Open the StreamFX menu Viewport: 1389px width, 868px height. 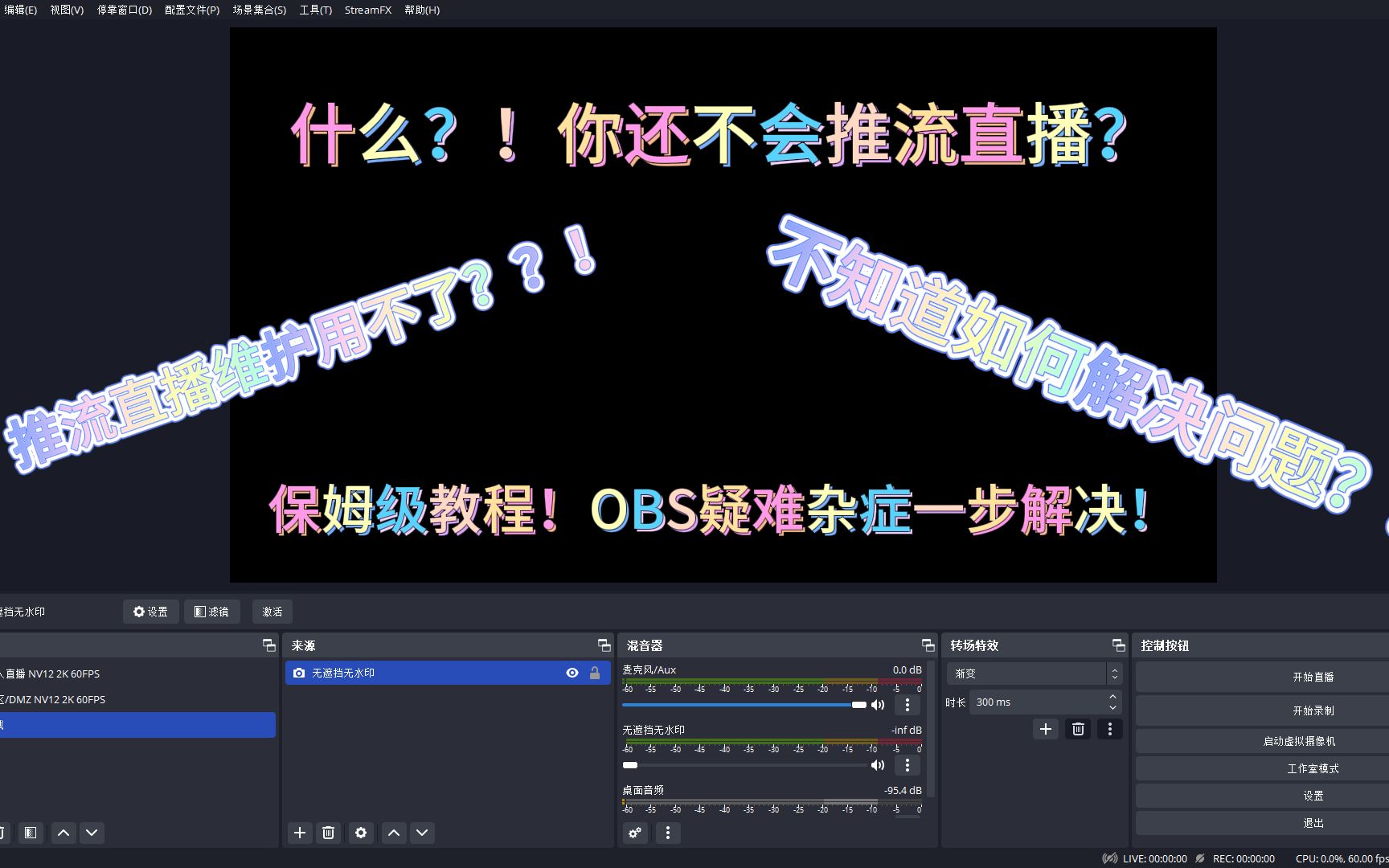[368, 10]
